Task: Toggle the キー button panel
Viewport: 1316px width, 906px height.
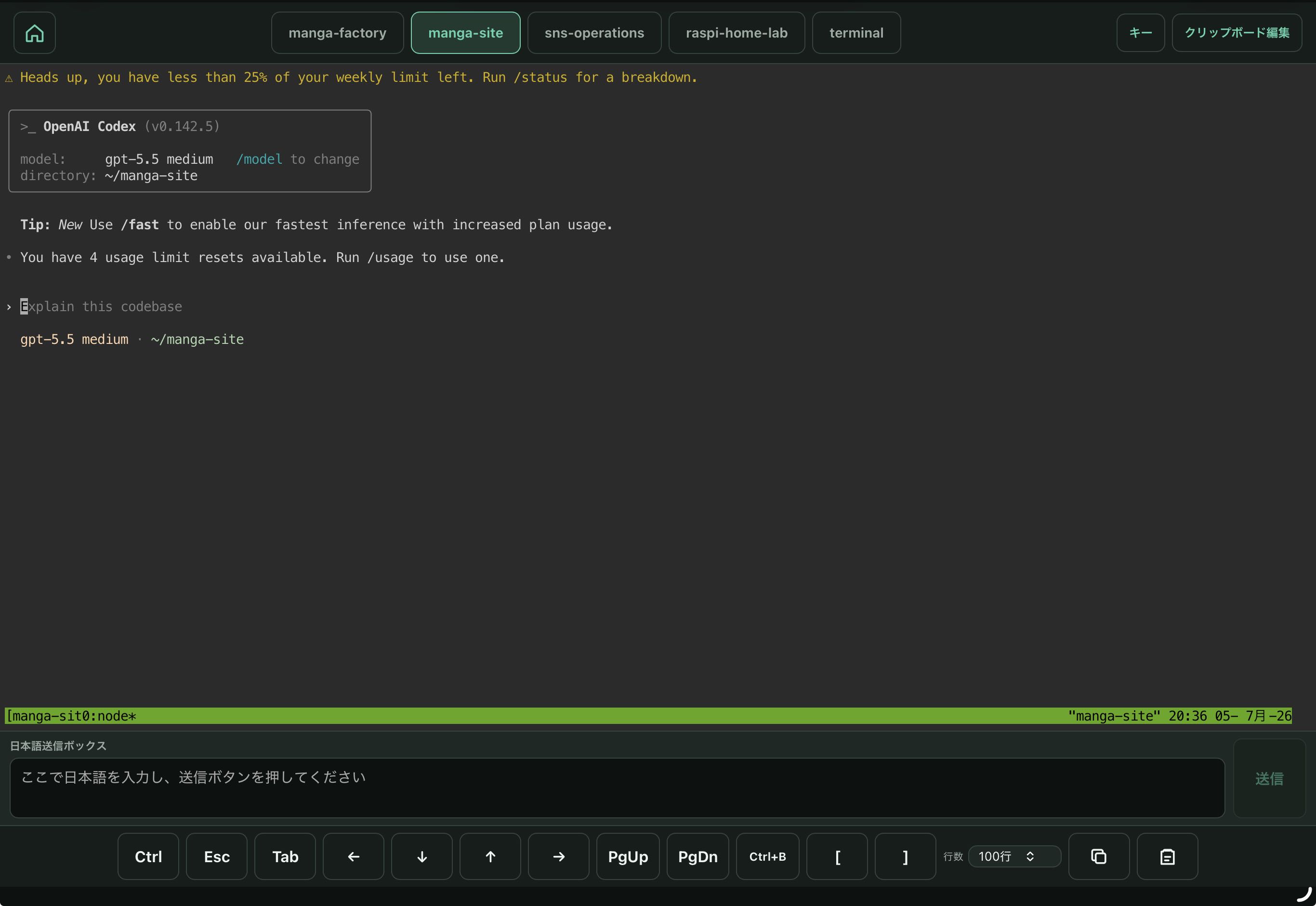Action: pos(1141,33)
